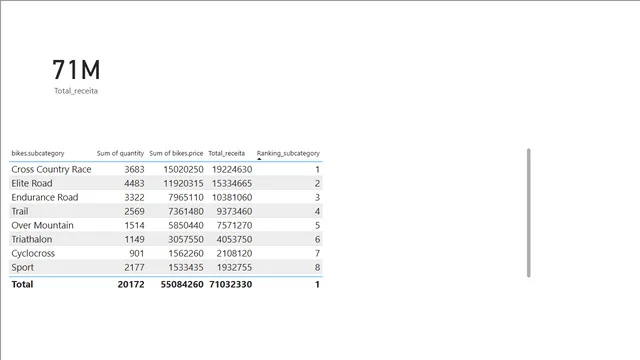640x360 pixels.
Task: Click receita value 2108120
Action: [234, 253]
